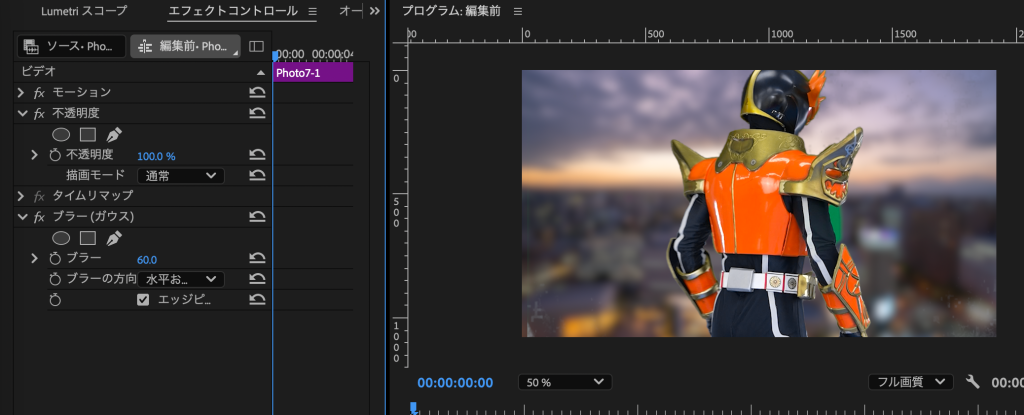The image size is (1024, 415).
Task: Click the 100.0 % opacity value
Action: 156,156
